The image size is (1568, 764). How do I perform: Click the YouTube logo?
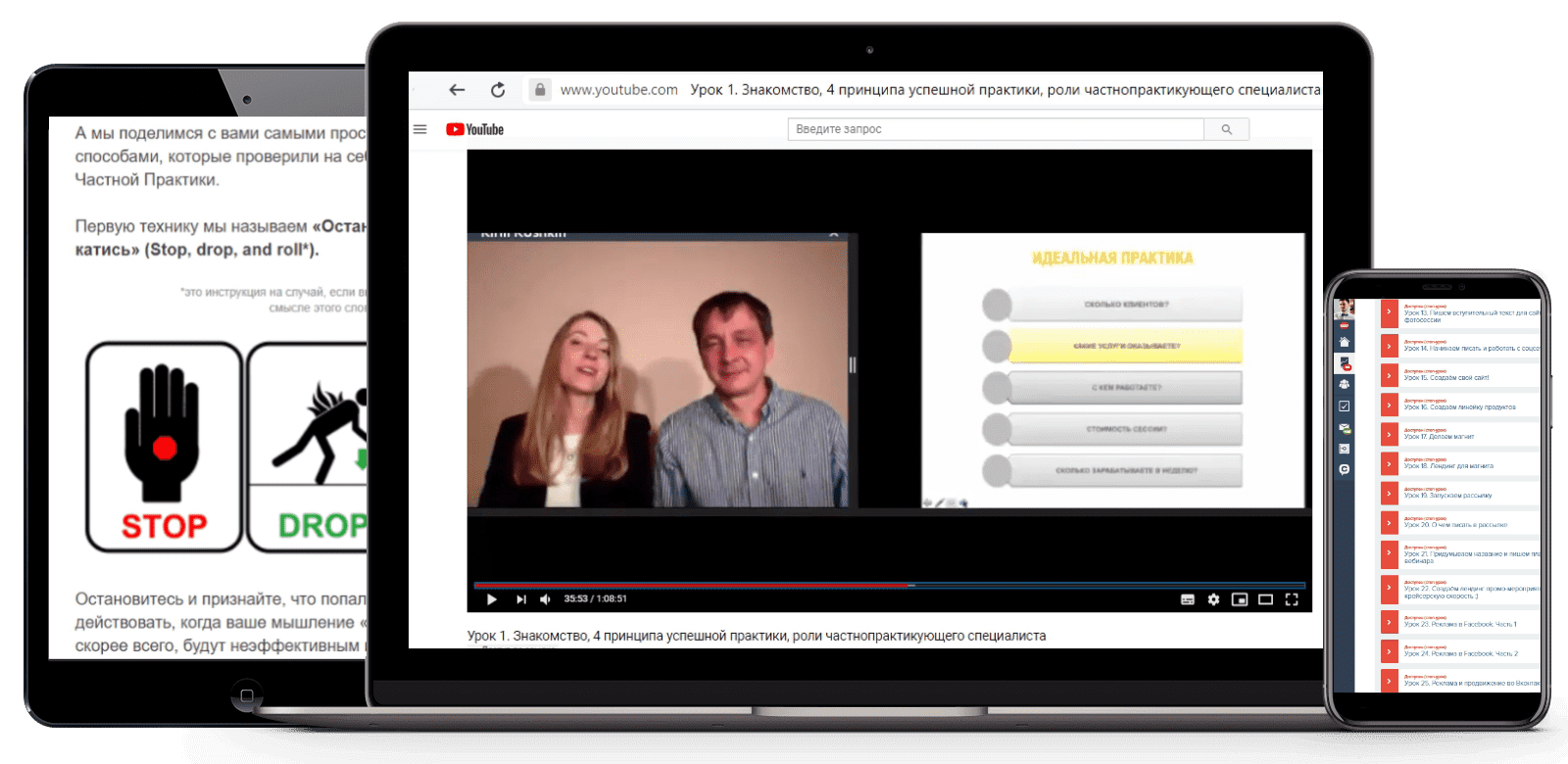click(x=475, y=129)
